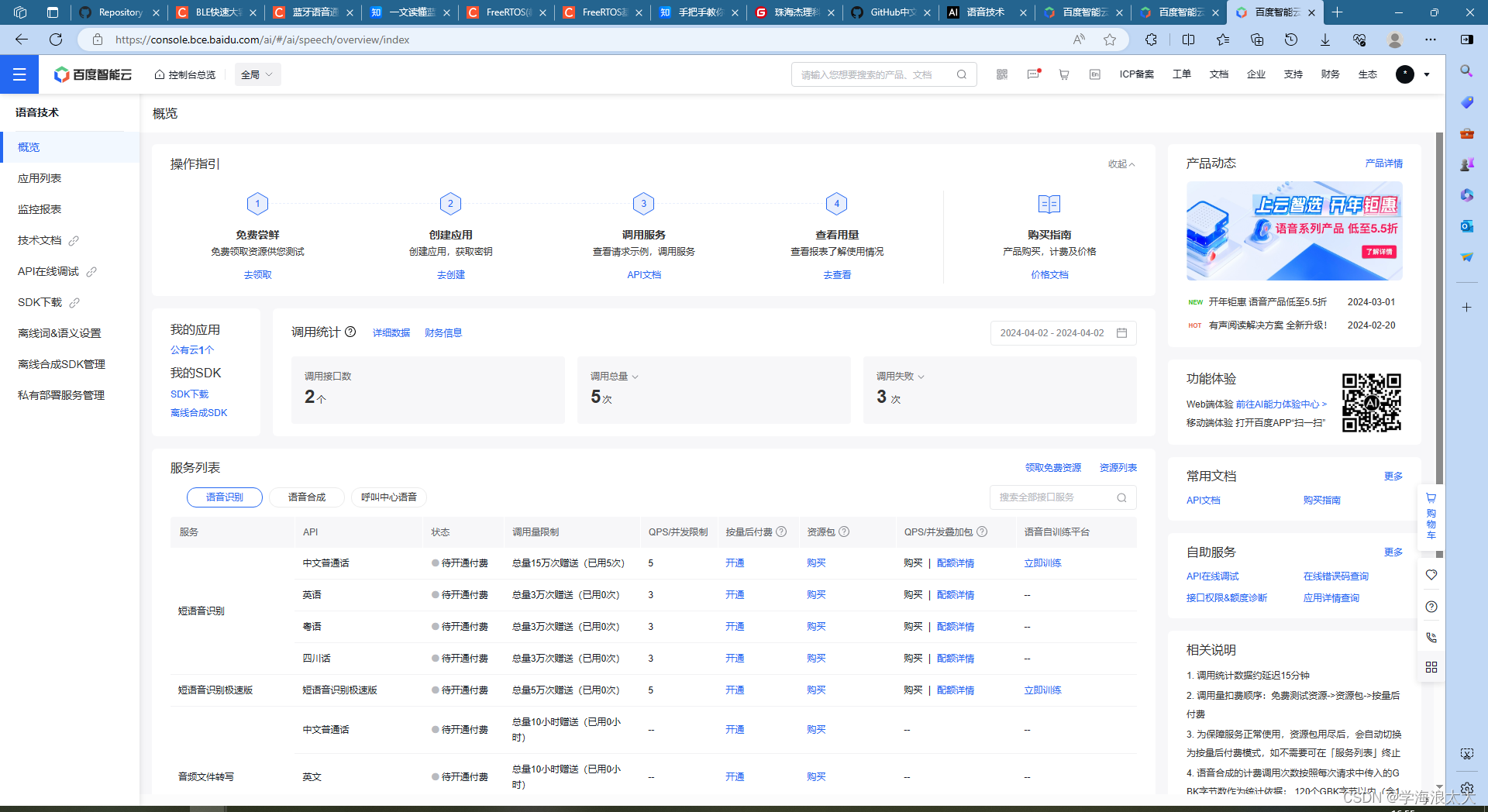Open the message notifications icon
The height and width of the screenshot is (812, 1488).
(1034, 74)
